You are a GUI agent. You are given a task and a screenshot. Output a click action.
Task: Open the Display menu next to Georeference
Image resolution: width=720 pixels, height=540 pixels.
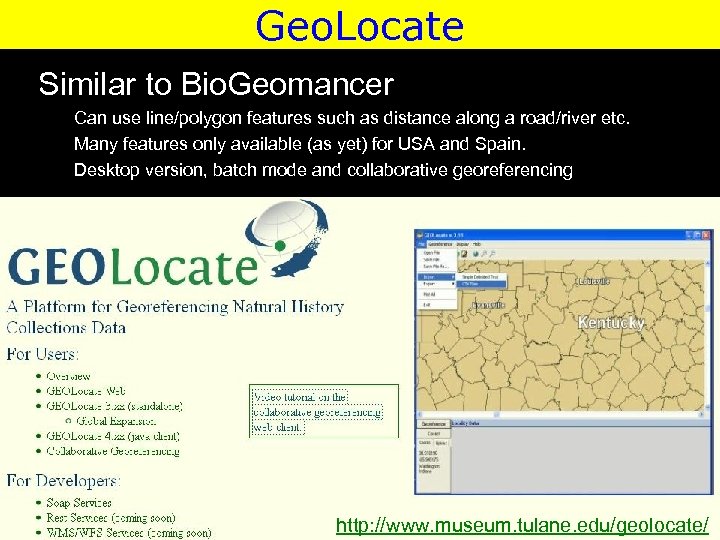click(x=462, y=244)
